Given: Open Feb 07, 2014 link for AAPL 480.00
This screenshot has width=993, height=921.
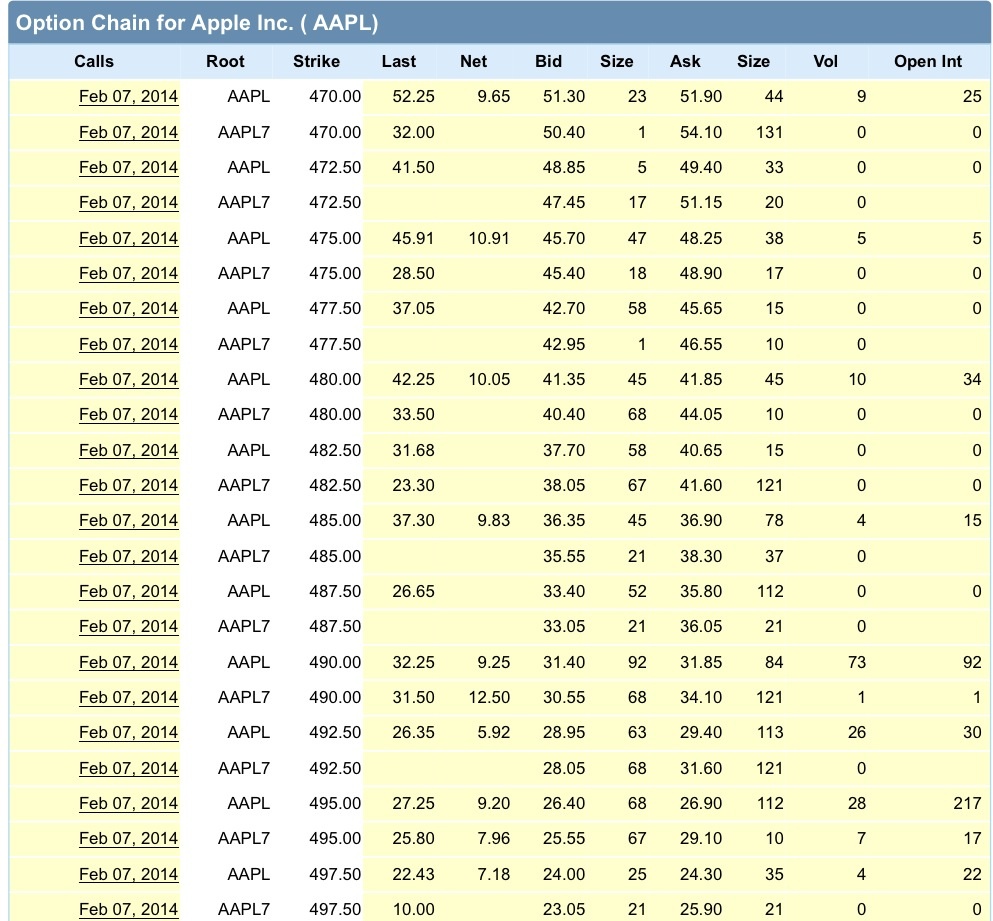Looking at the screenshot, I should coord(129,379).
